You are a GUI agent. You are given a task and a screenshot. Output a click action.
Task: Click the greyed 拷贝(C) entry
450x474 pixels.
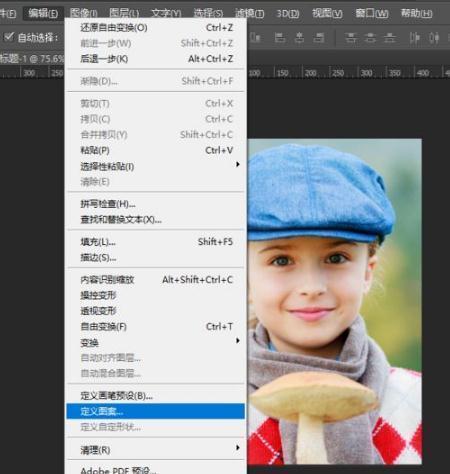pos(156,119)
